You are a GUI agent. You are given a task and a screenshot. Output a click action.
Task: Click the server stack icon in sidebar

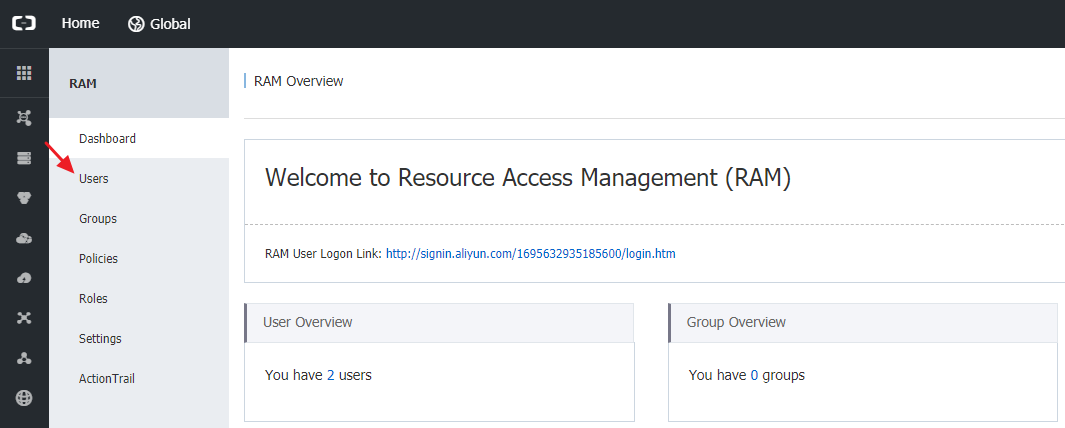[24, 158]
